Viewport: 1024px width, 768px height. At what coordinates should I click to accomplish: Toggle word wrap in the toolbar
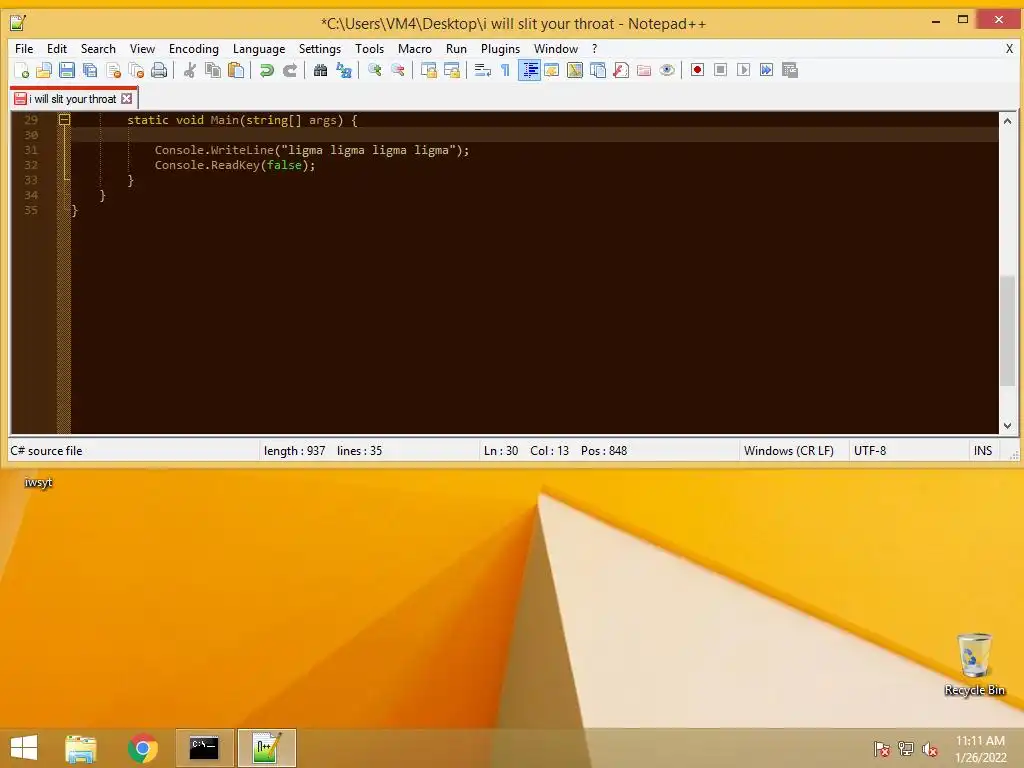(x=483, y=70)
